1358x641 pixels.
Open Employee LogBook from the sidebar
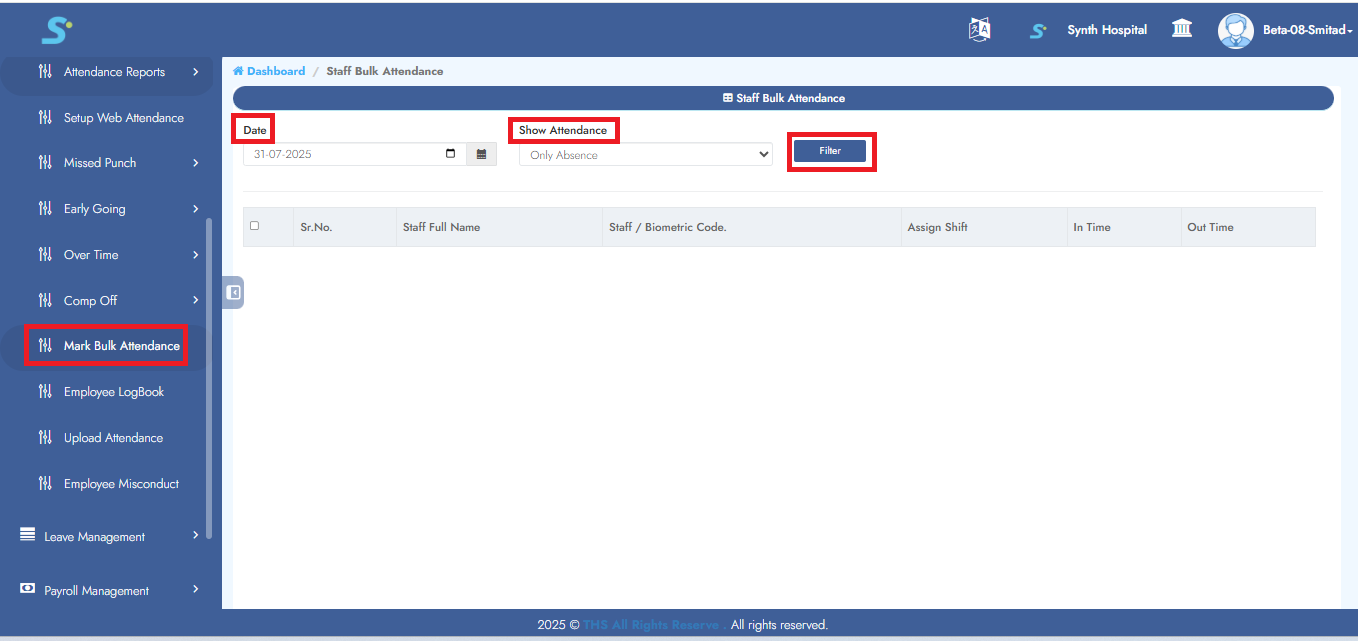click(x=113, y=392)
